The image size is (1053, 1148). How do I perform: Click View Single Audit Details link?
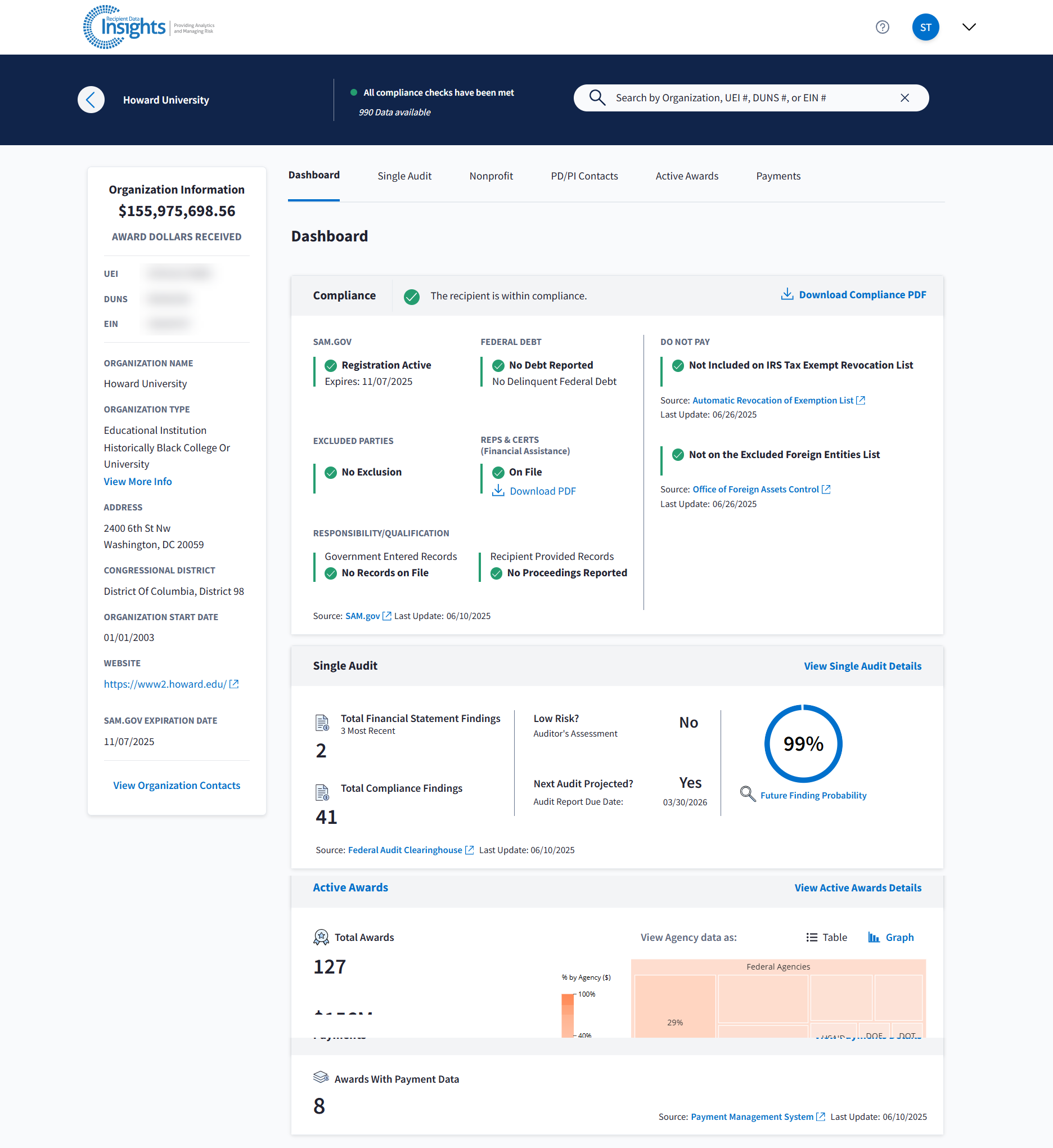point(862,666)
